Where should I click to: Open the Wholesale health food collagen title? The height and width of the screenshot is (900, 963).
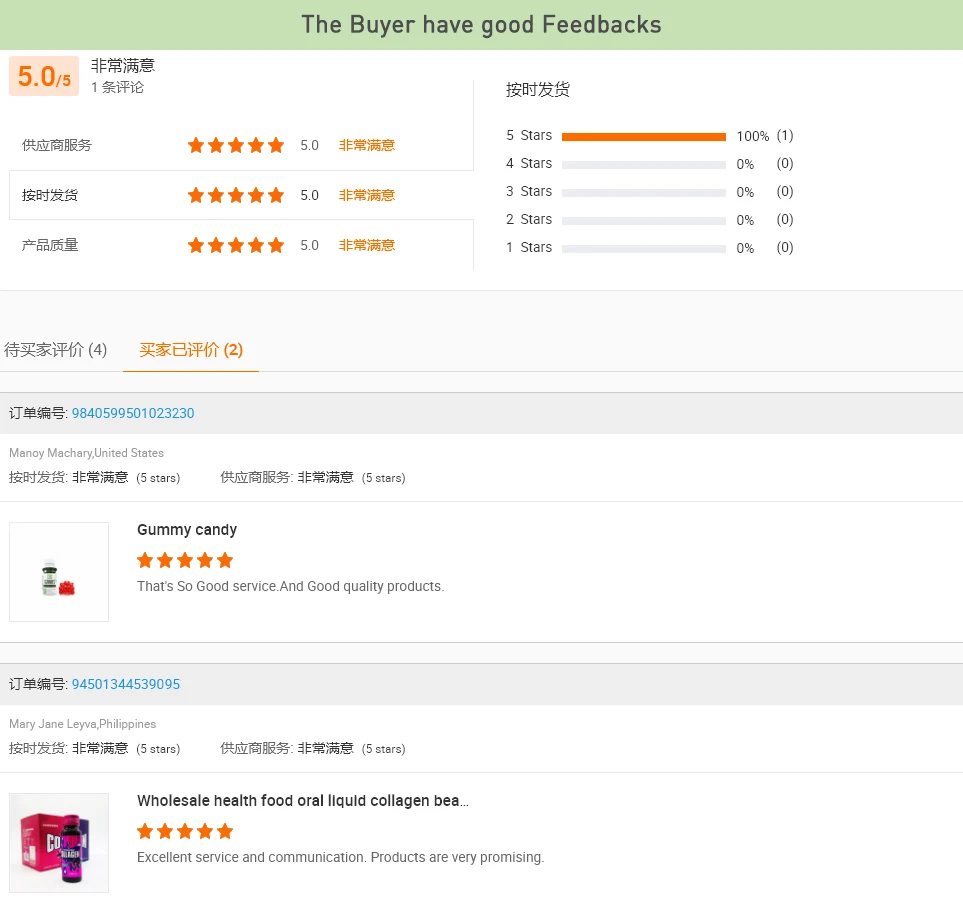(303, 801)
